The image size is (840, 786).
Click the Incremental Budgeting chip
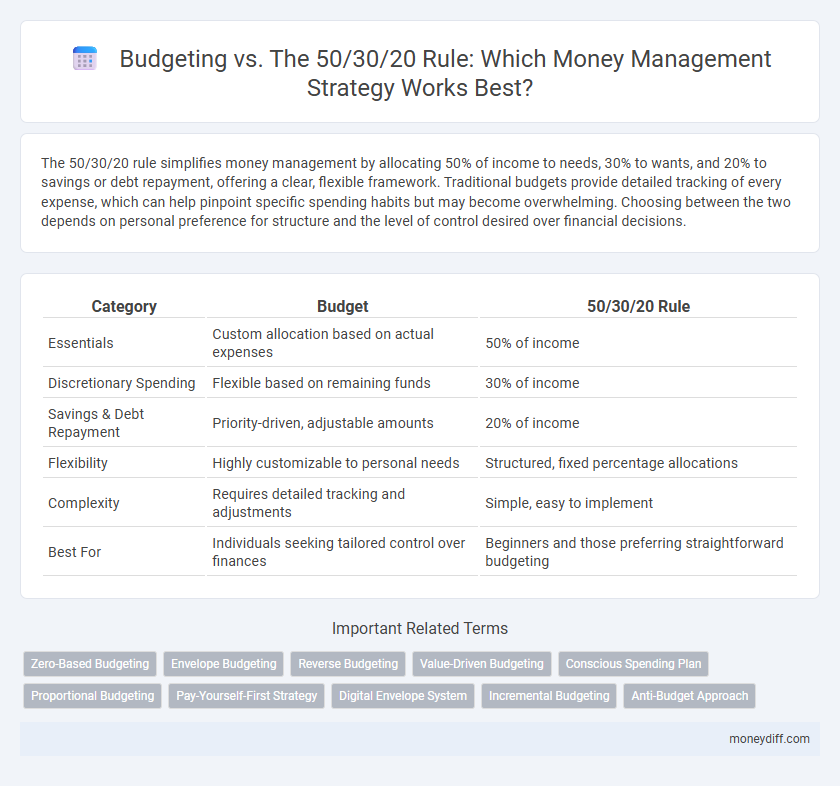coord(548,695)
